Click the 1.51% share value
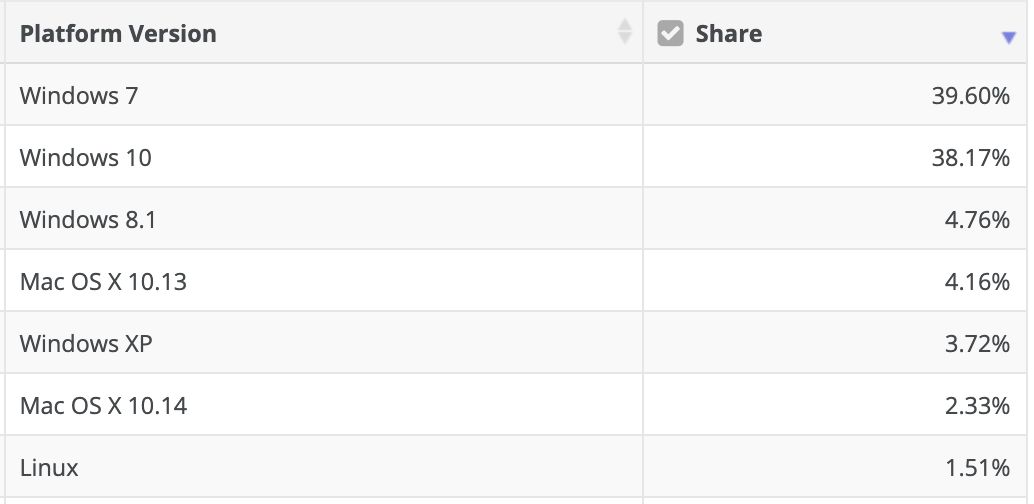Viewport: 1034px width, 504px height. point(975,467)
